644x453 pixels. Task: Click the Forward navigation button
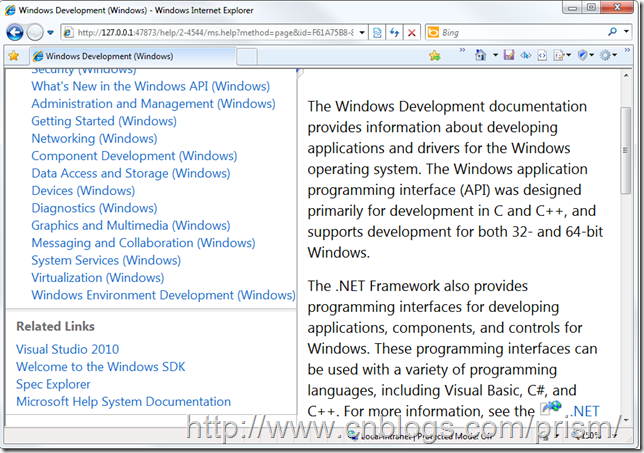[35, 32]
